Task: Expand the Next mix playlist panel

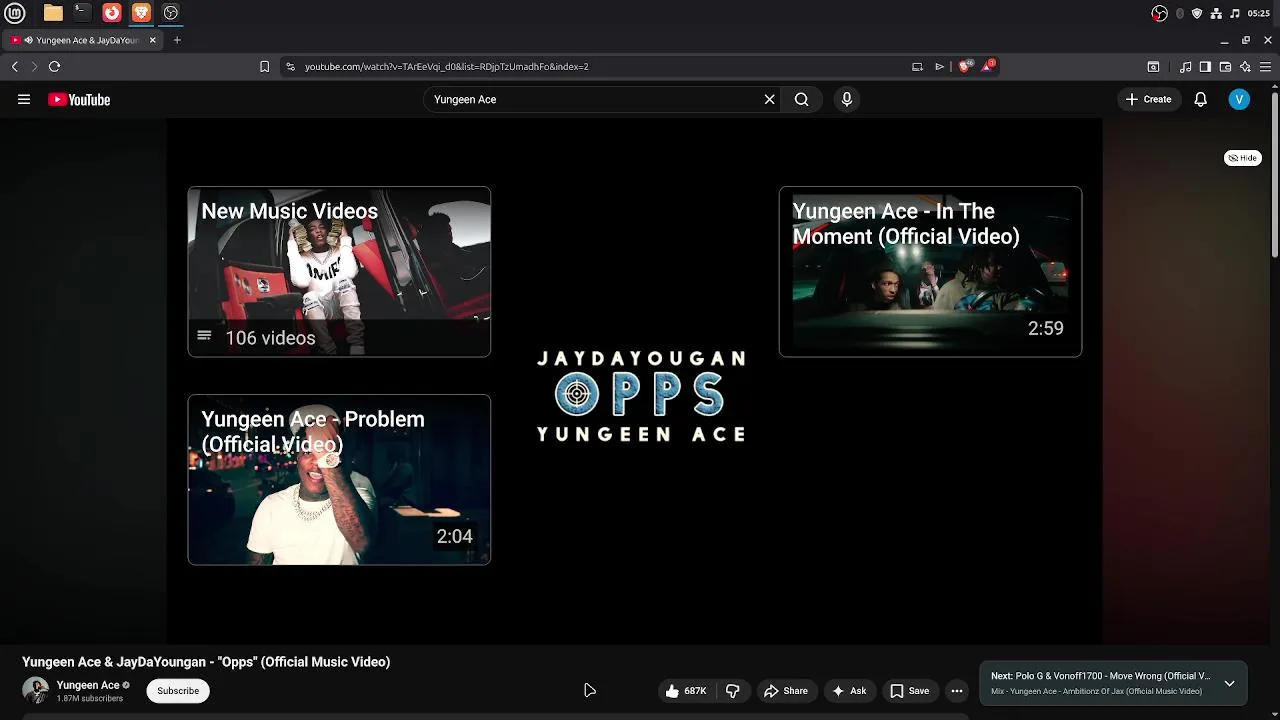Action: (x=1229, y=684)
